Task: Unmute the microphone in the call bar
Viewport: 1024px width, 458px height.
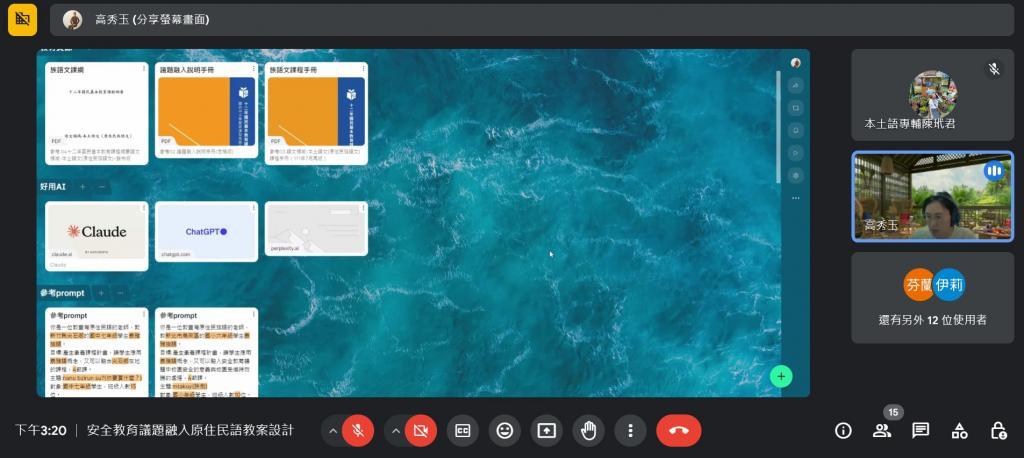Action: 357,431
